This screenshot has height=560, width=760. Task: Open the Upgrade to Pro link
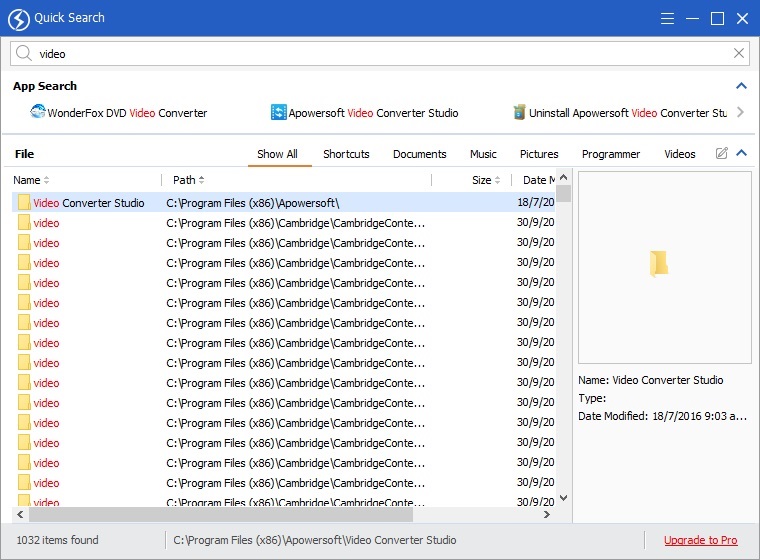[700, 540]
